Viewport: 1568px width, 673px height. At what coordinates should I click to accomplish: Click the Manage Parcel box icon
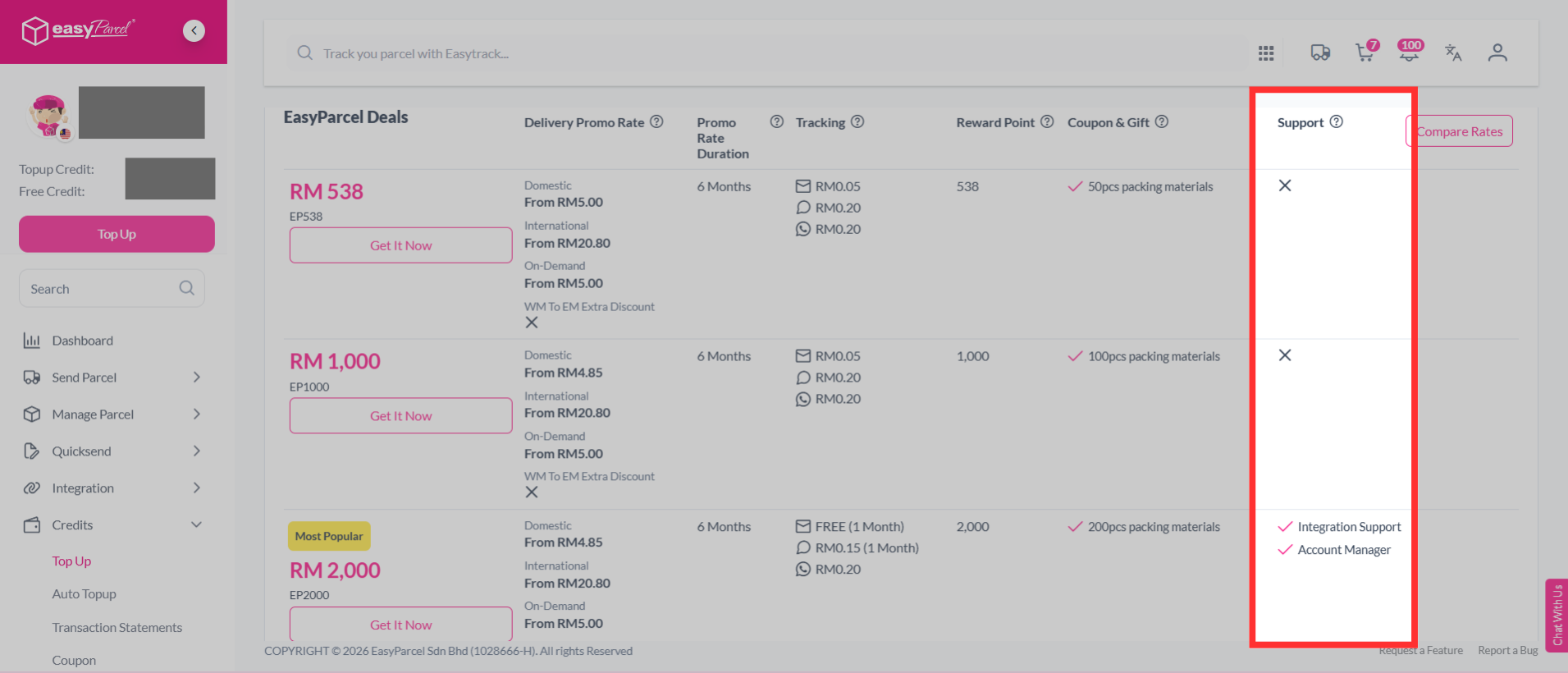point(32,414)
